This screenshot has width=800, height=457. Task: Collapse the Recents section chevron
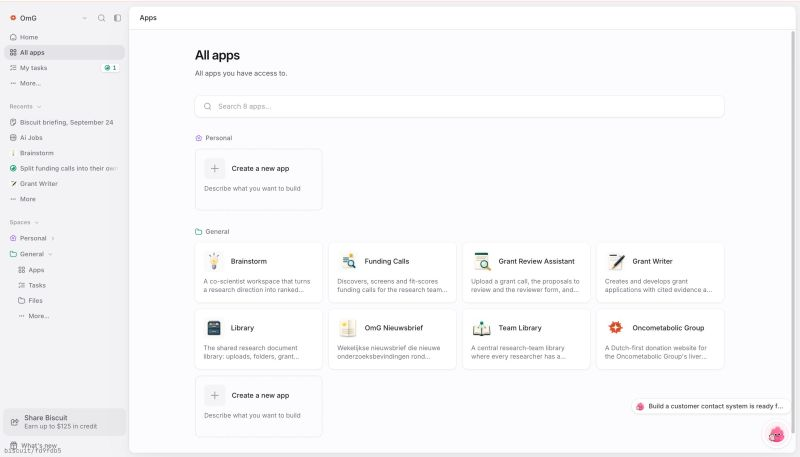pos(39,107)
